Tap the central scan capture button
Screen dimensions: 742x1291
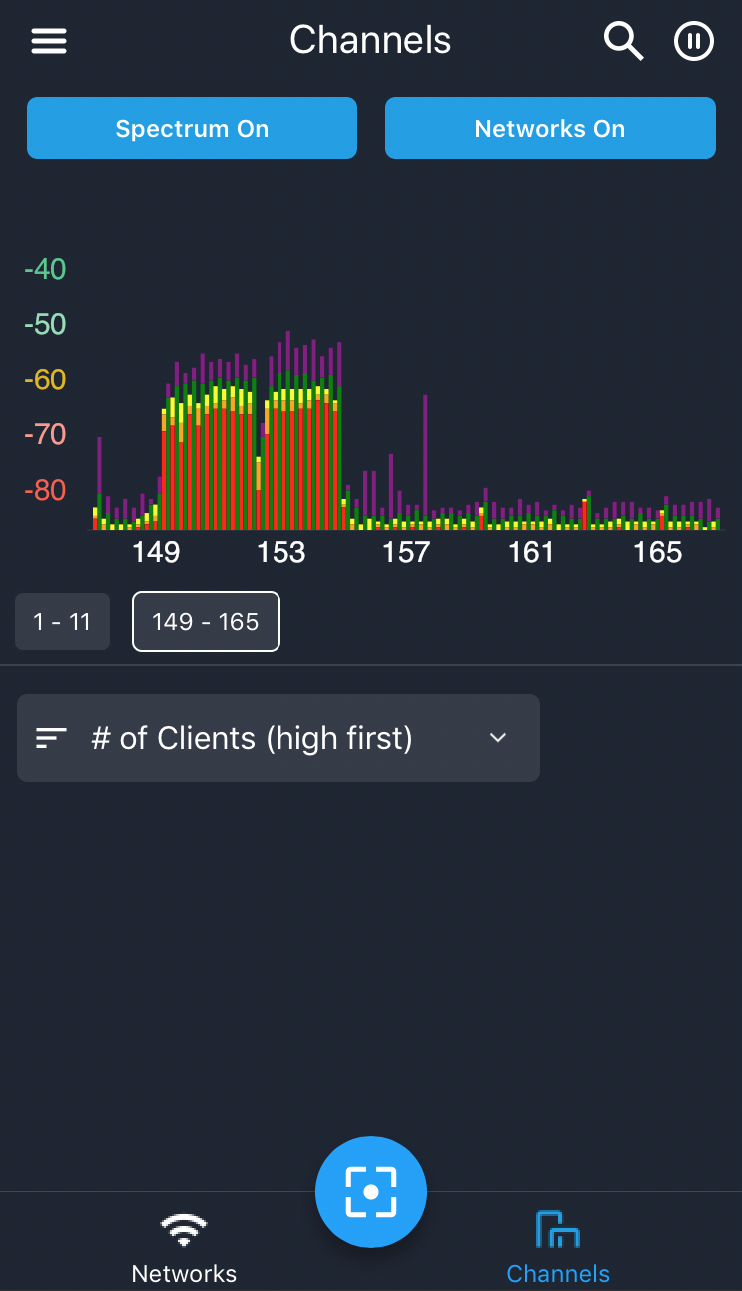pyautogui.click(x=371, y=1192)
